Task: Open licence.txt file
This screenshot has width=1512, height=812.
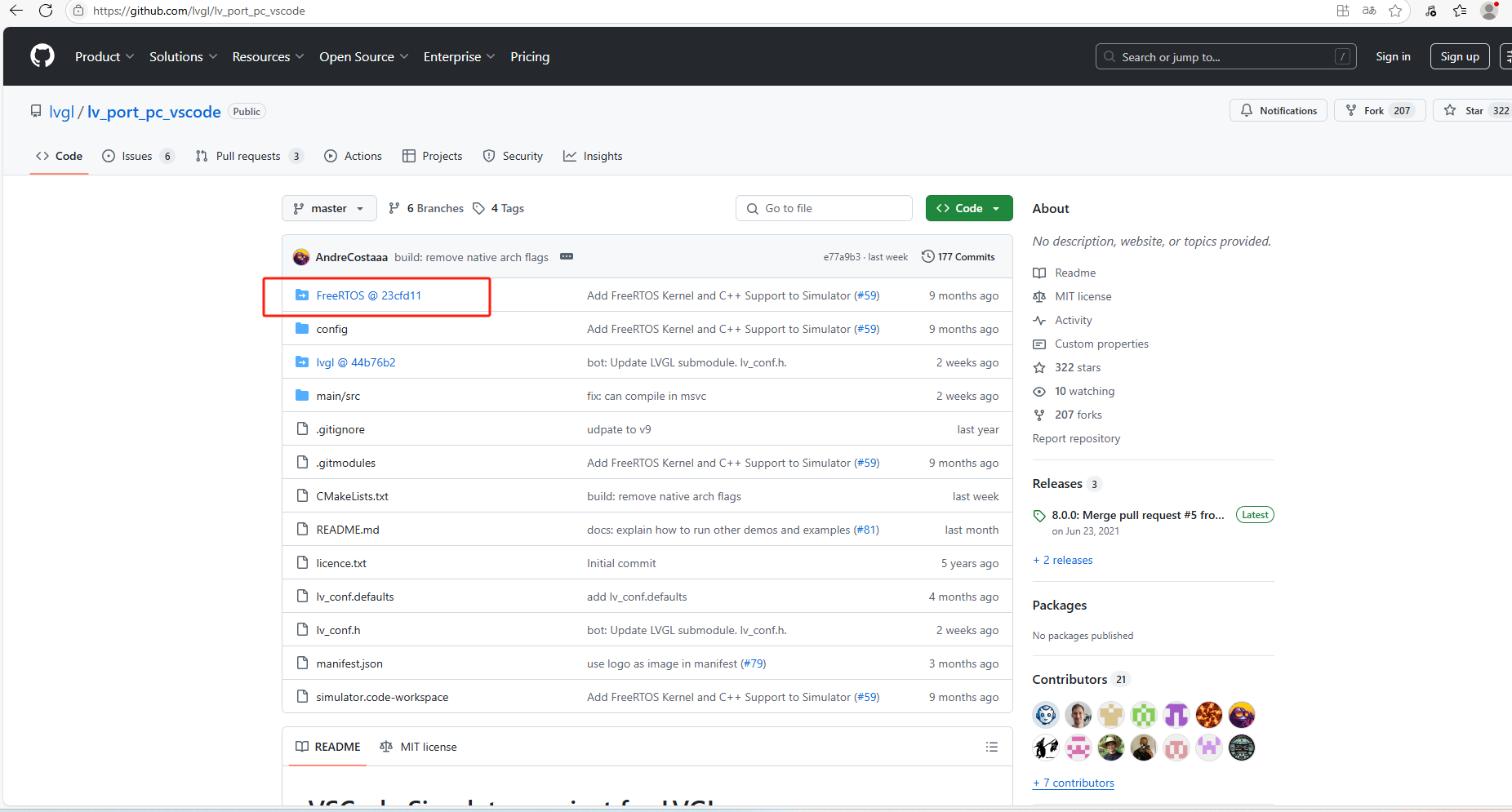Action: [341, 563]
